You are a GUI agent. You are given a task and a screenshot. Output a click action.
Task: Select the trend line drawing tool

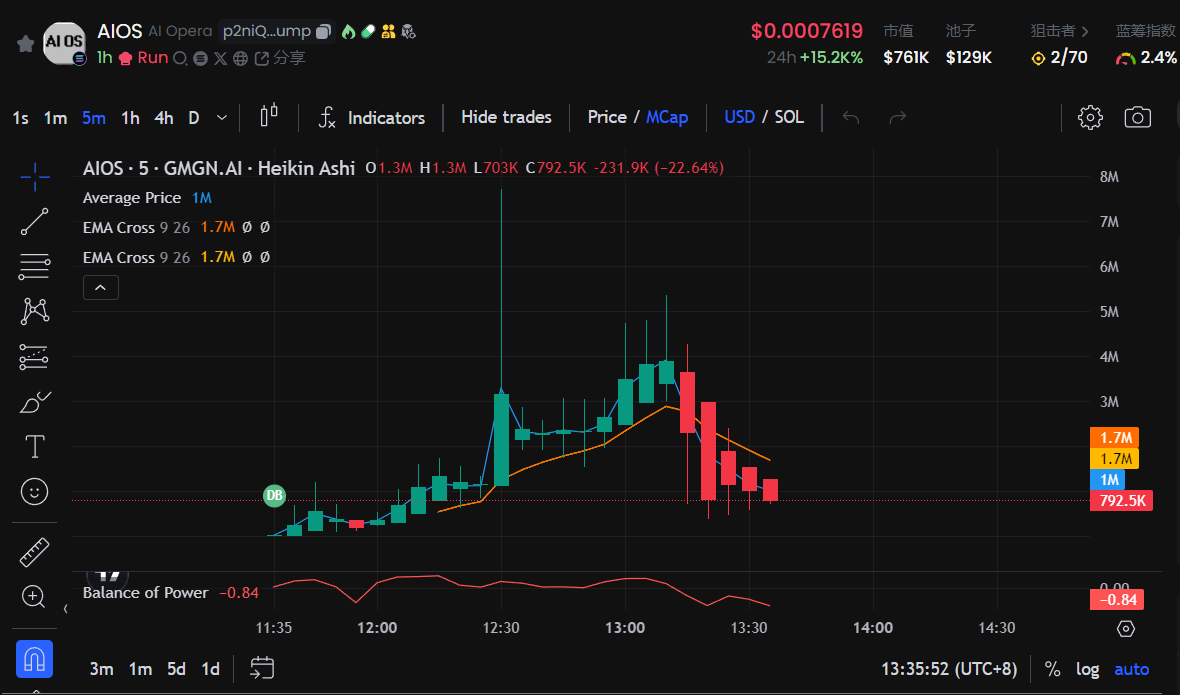pos(35,222)
